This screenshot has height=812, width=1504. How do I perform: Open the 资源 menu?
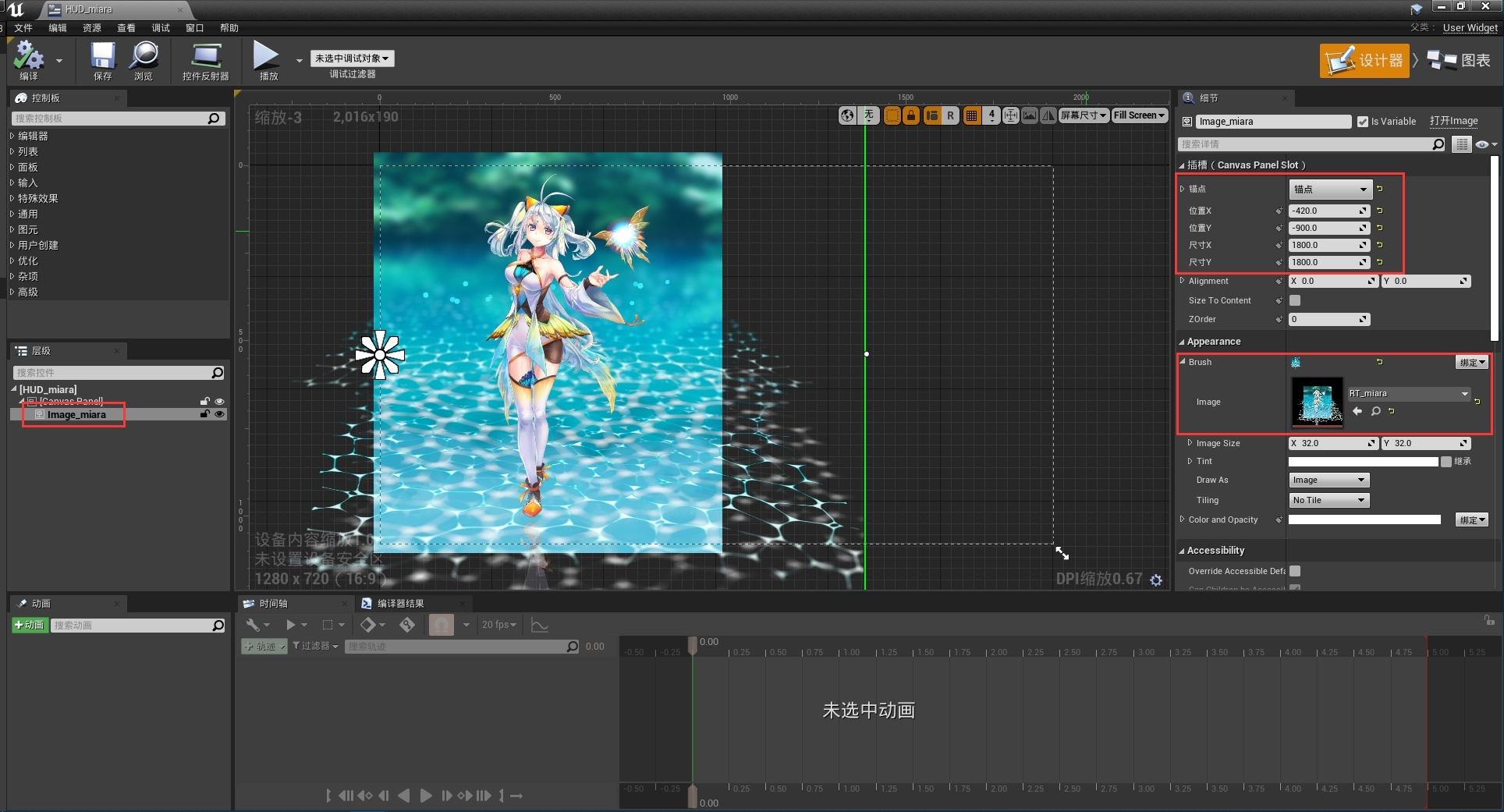[x=92, y=27]
